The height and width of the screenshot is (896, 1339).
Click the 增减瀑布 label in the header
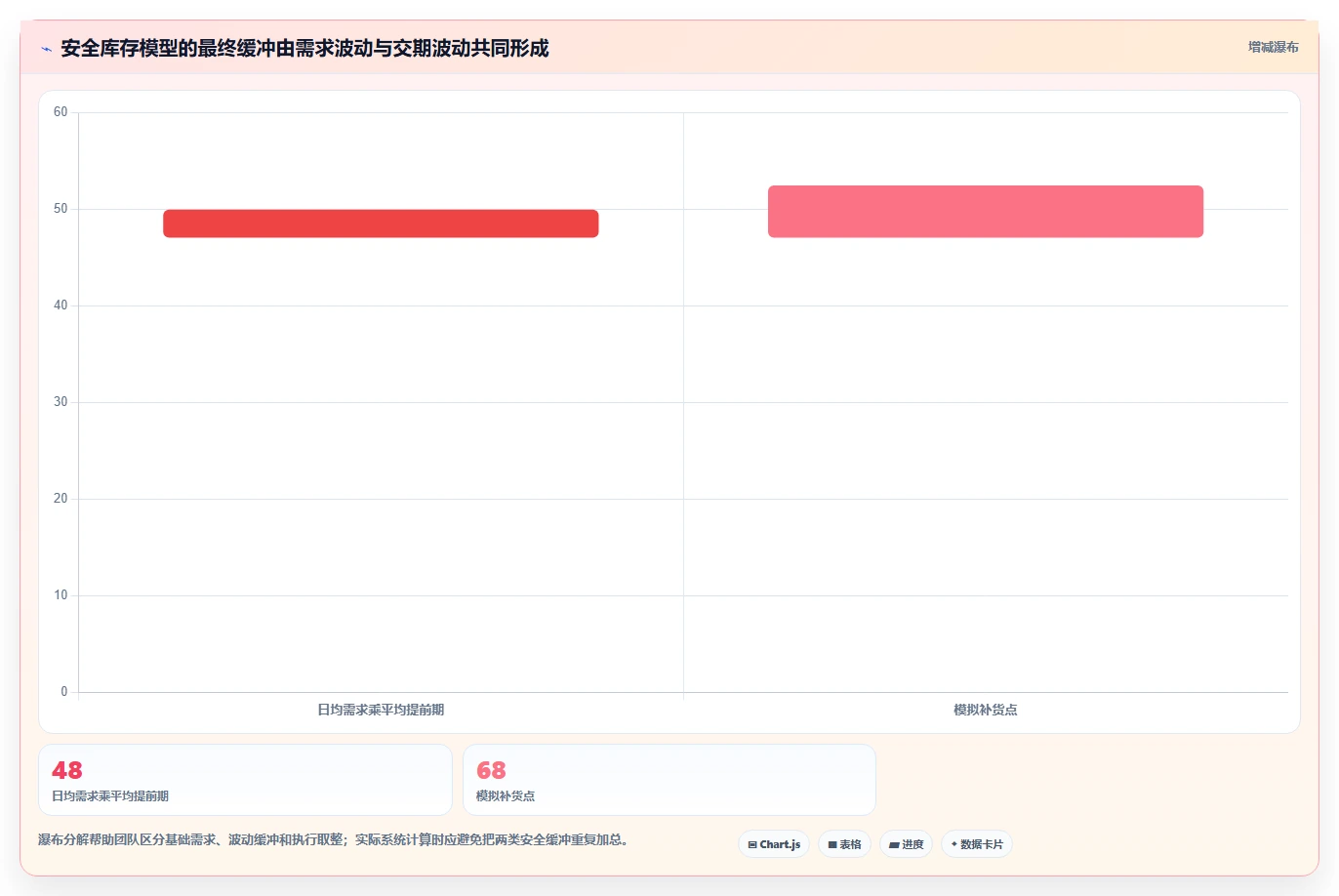pos(1273,47)
